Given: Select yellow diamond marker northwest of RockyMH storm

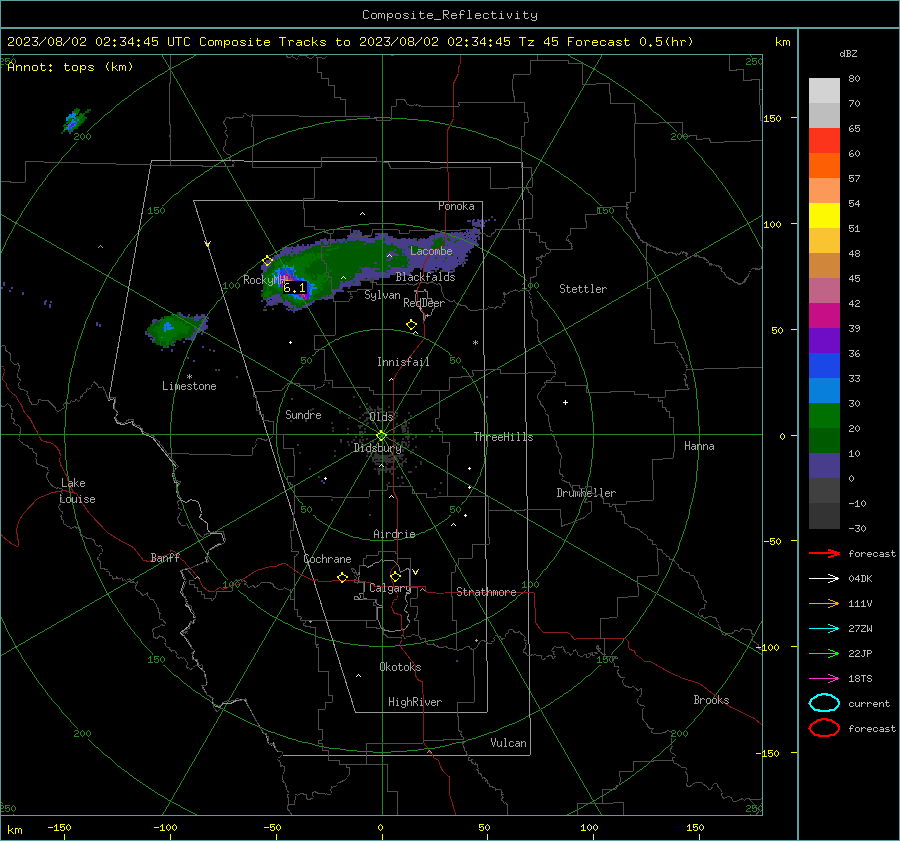Looking at the screenshot, I should coord(267,261).
